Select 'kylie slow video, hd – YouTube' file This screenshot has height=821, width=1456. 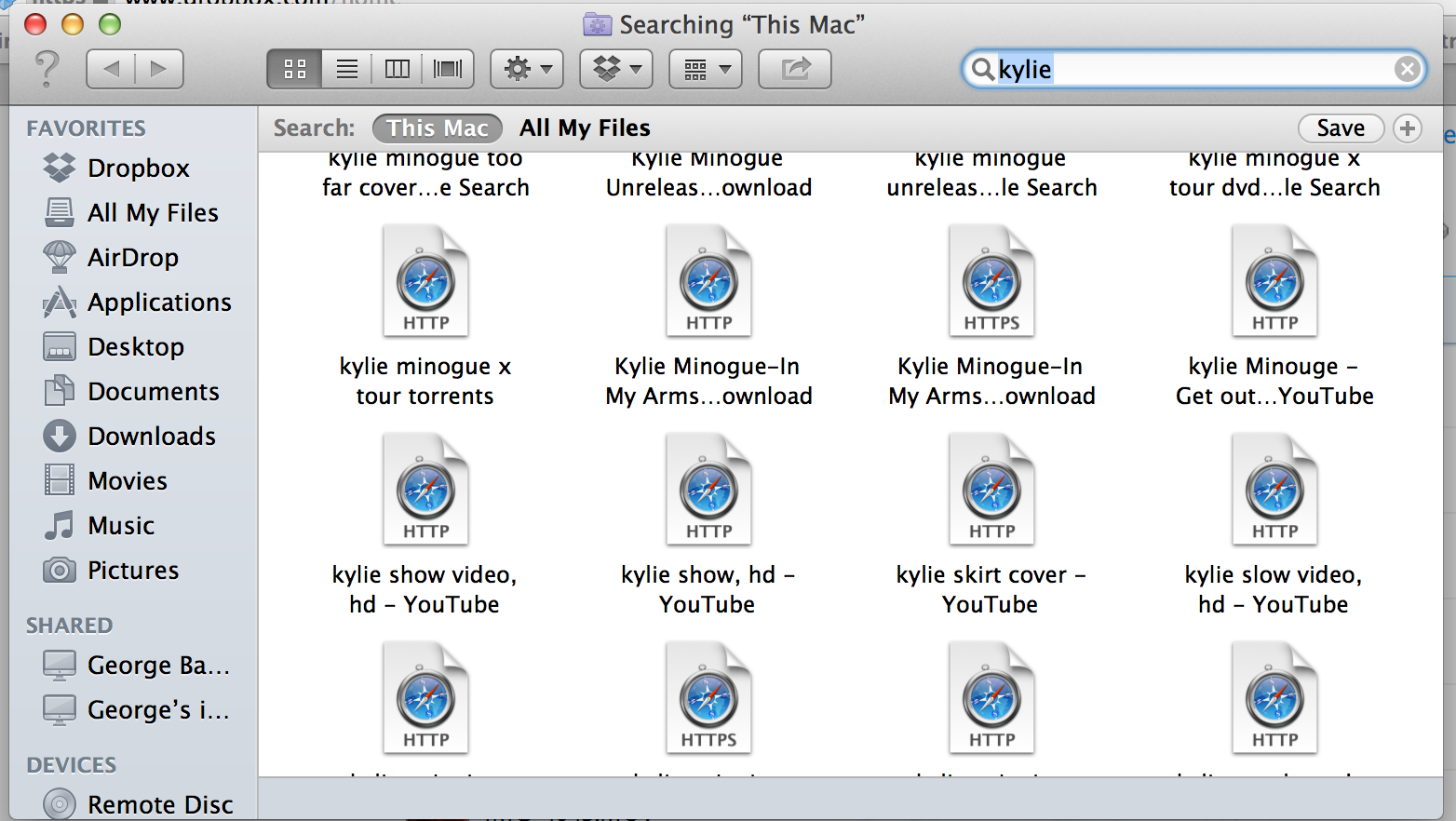tap(1274, 525)
